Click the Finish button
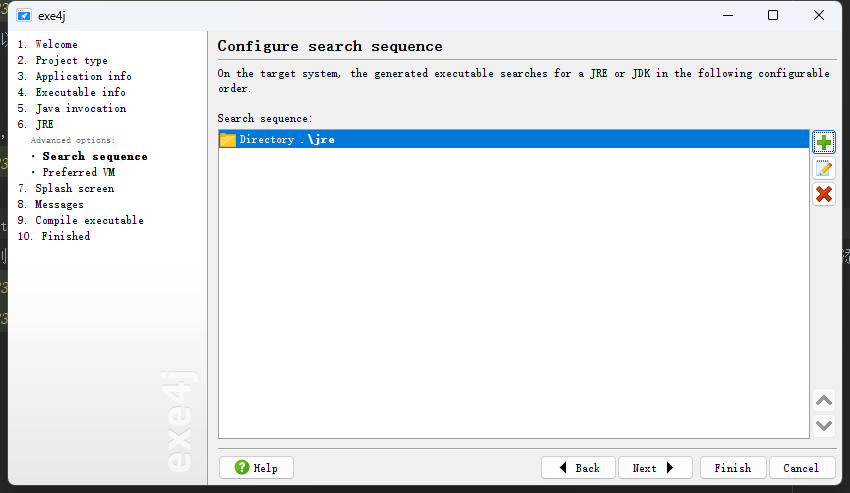This screenshot has width=850, height=493. click(x=733, y=468)
